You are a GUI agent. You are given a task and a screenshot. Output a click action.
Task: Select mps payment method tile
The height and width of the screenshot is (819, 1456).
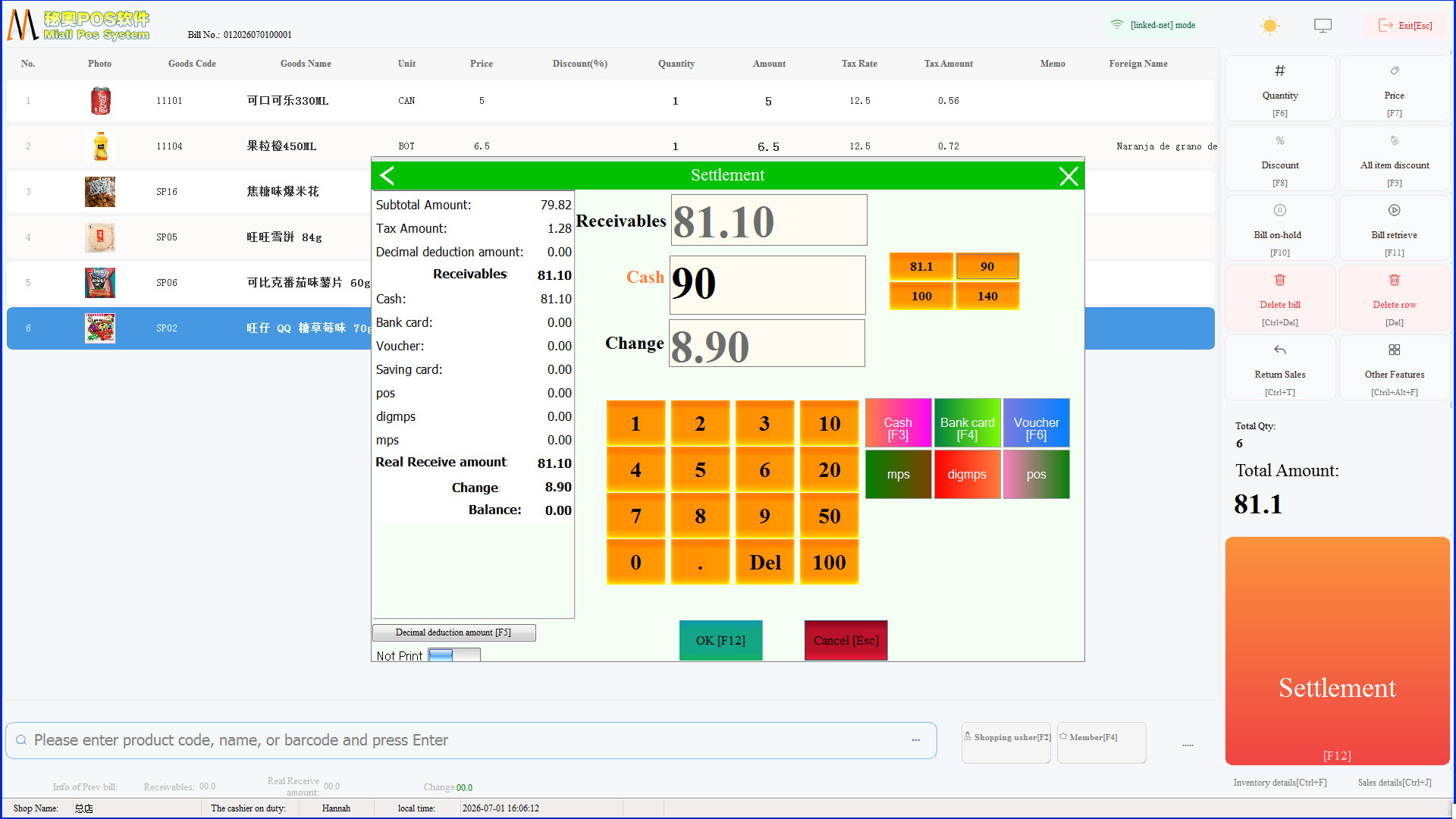[x=898, y=475]
